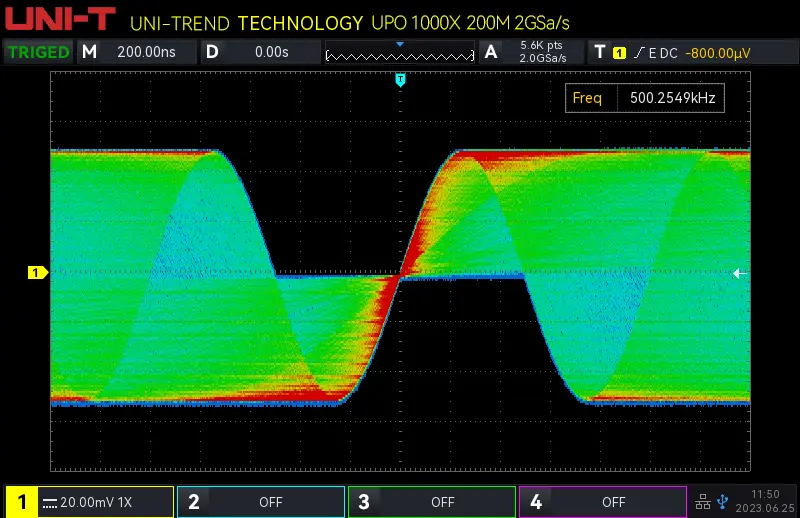Click the yellow channel 1 ground level marker
800x518 pixels.
[x=37, y=272]
